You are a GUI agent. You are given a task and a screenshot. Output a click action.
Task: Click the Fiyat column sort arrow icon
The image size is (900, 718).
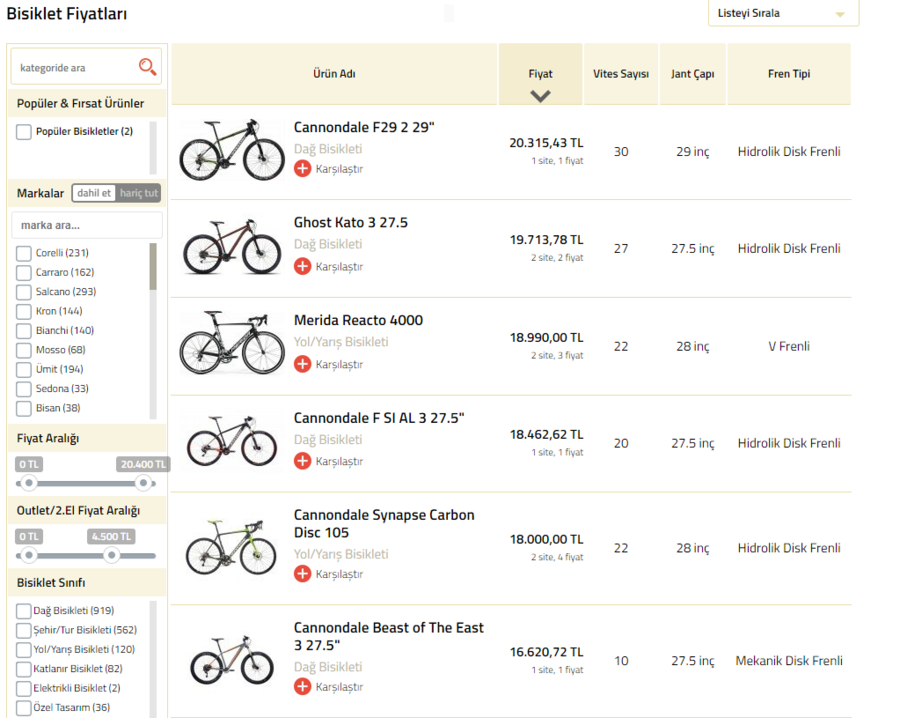[x=540, y=96]
